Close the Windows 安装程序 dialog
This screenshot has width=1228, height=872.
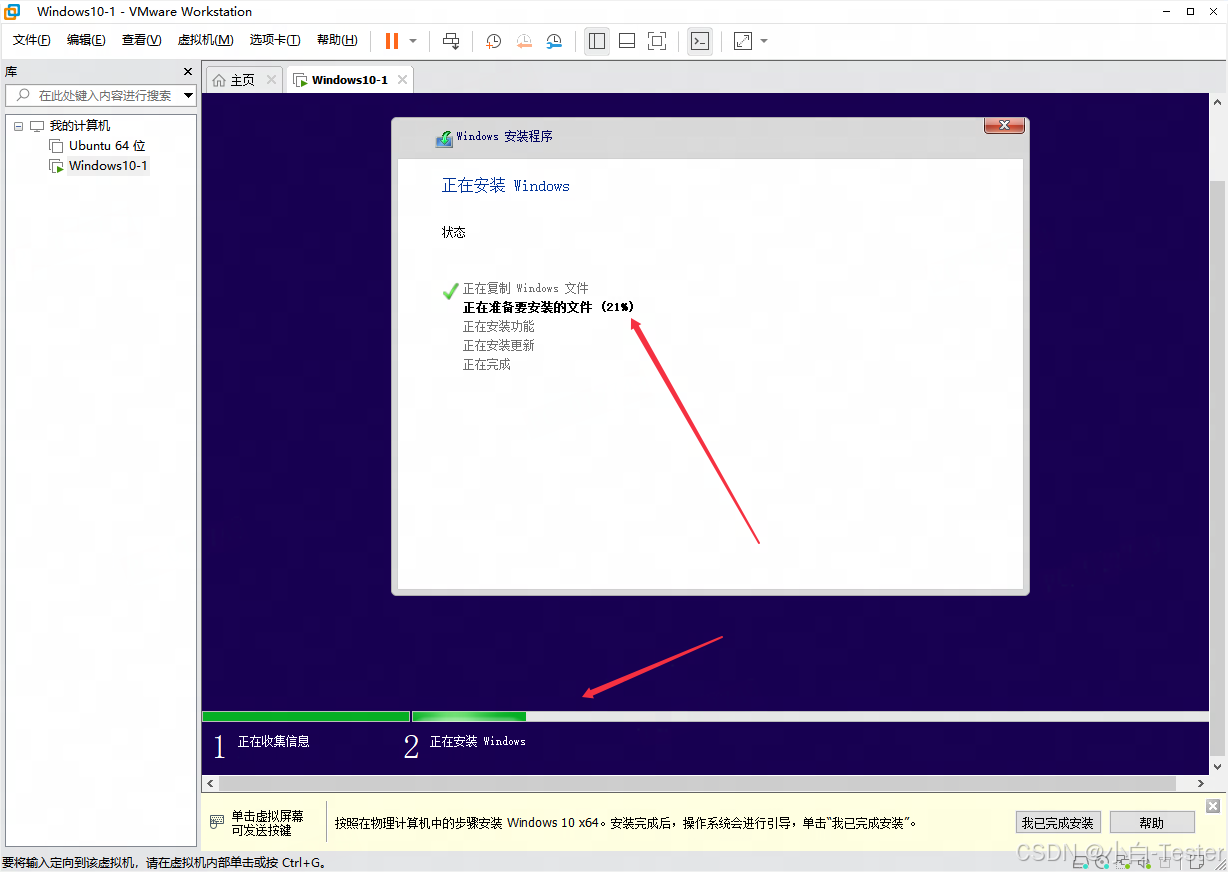pos(1004,125)
